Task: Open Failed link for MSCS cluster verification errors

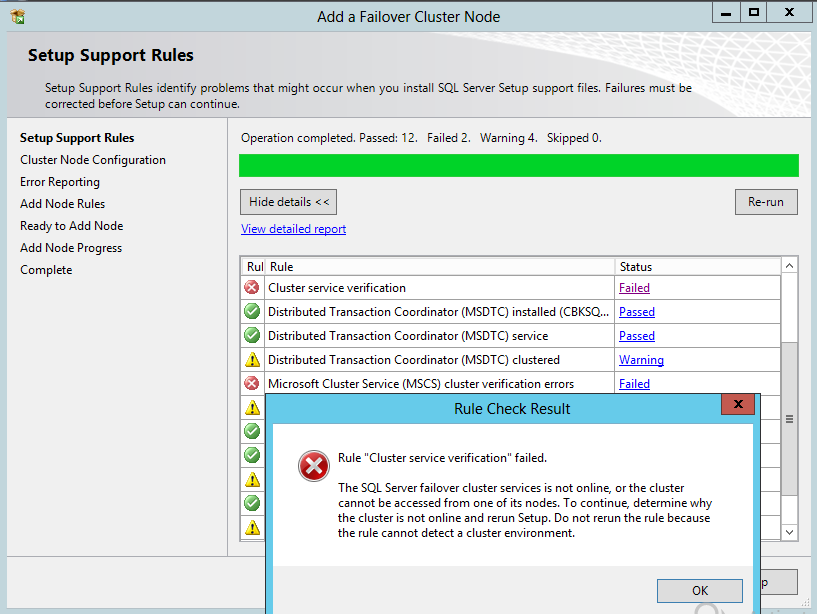Action: [634, 384]
